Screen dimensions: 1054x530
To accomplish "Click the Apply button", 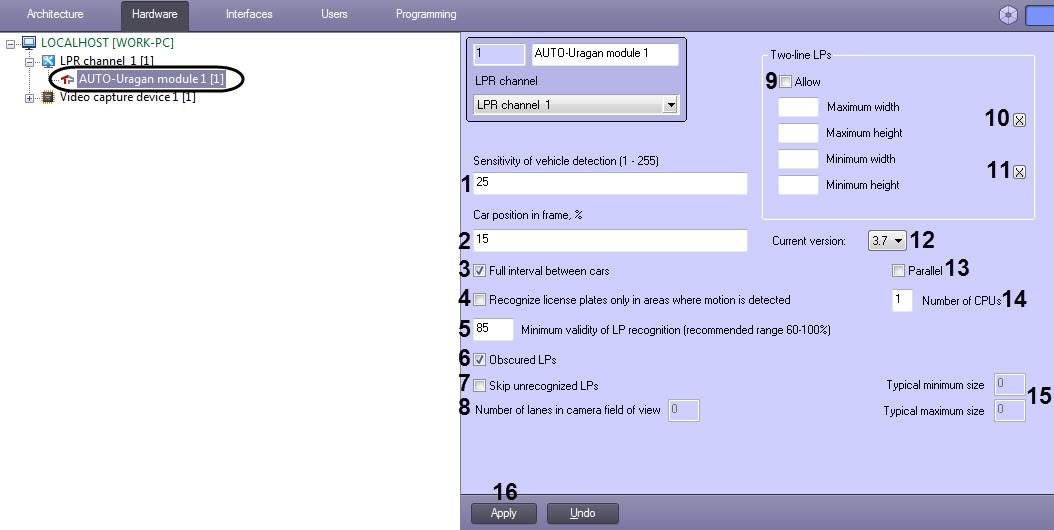I will click(503, 513).
